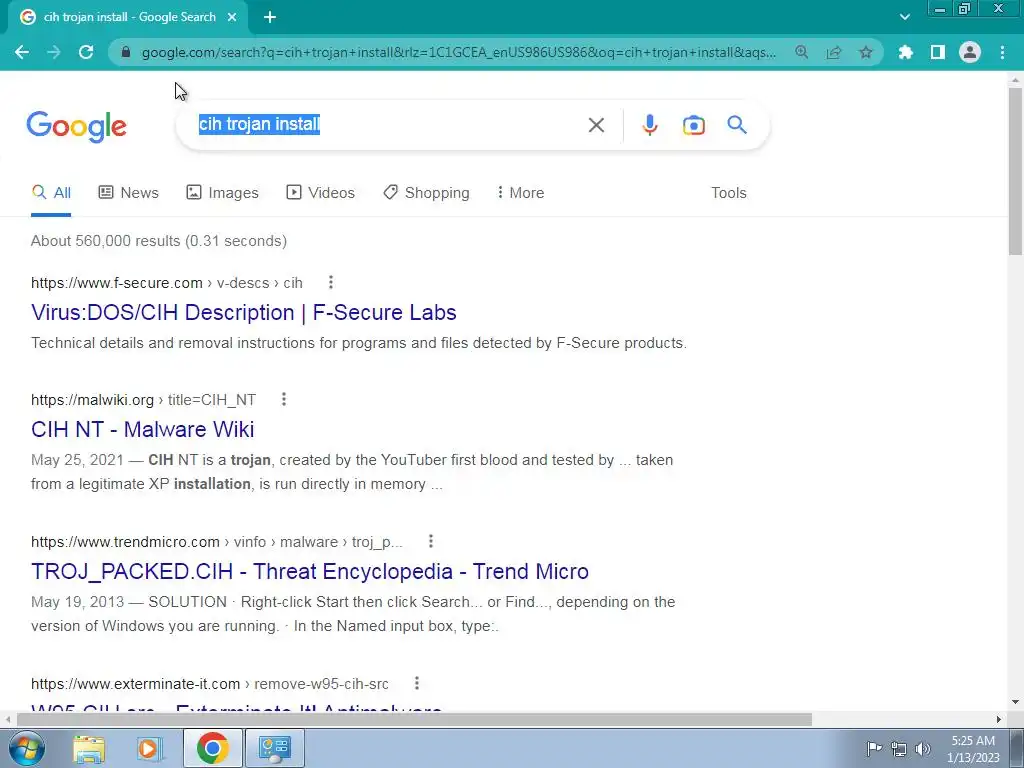Expand the More search options menu

pos(520,193)
